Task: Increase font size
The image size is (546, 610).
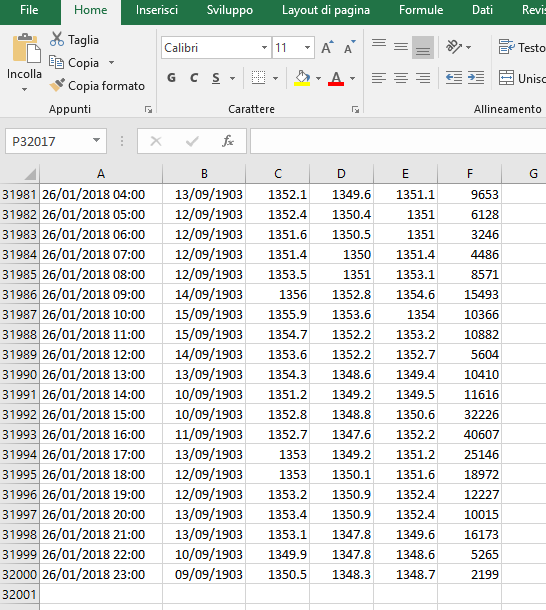Action: pyautogui.click(x=327, y=47)
